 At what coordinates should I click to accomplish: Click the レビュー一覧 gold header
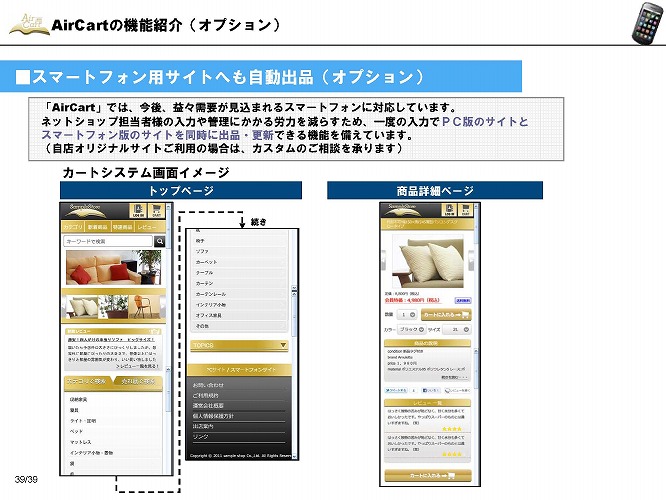(x=428, y=403)
